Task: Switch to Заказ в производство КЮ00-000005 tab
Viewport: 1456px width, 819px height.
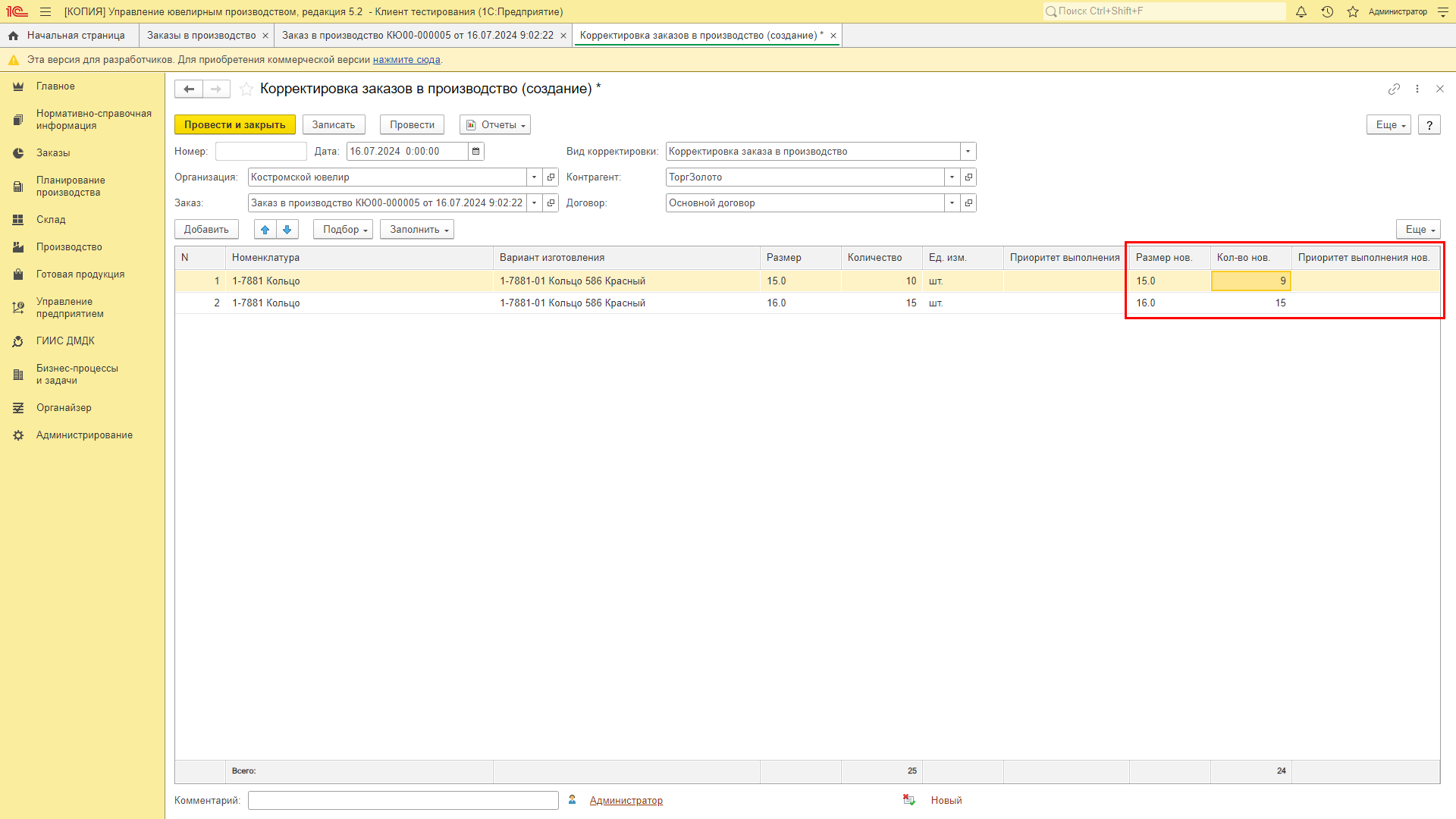Action: (x=418, y=36)
